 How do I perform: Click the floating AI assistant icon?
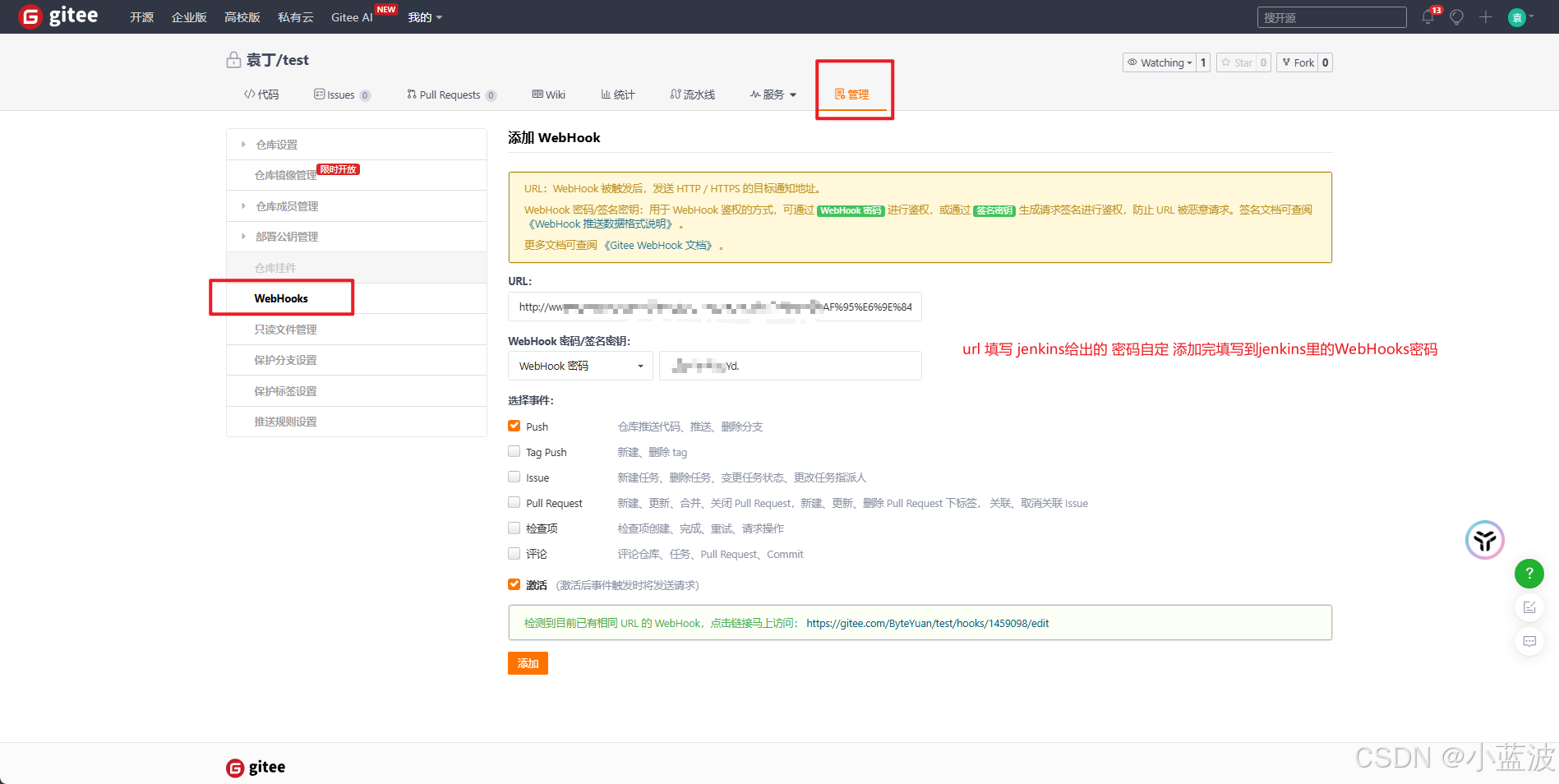1485,540
